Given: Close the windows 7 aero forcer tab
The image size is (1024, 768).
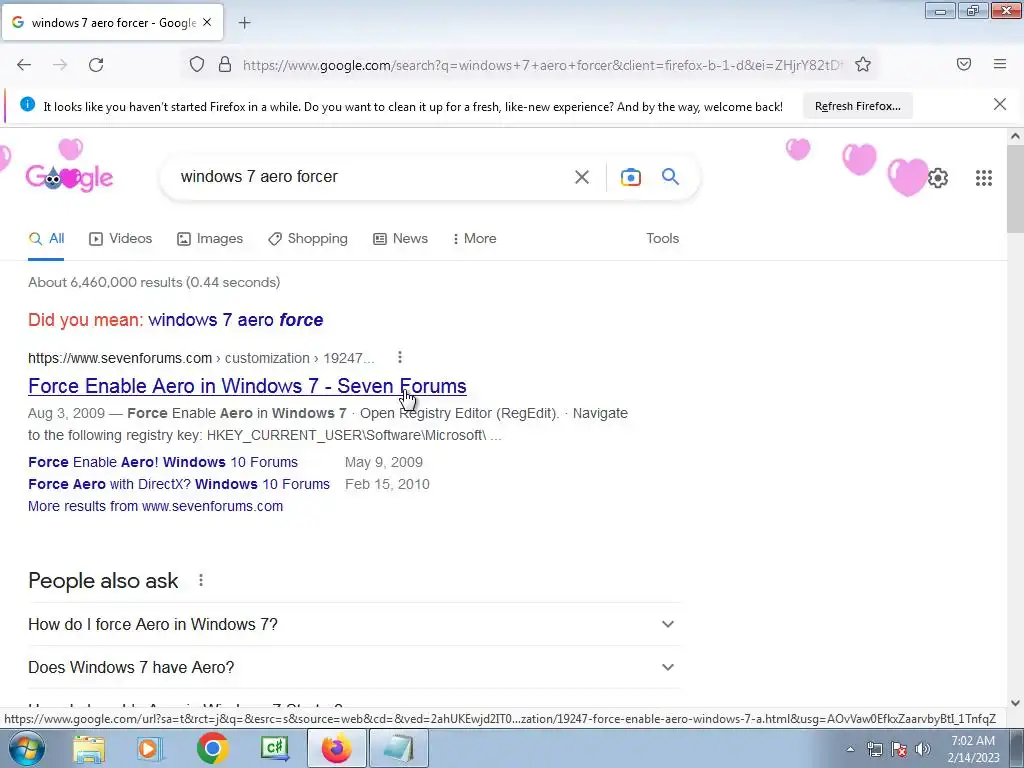Looking at the screenshot, I should (x=207, y=22).
